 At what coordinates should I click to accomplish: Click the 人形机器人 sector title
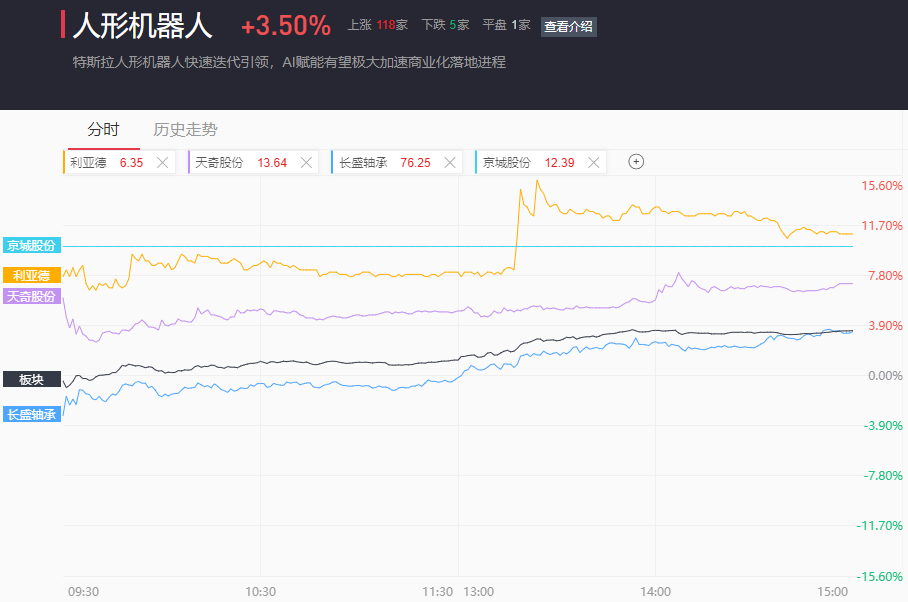142,25
